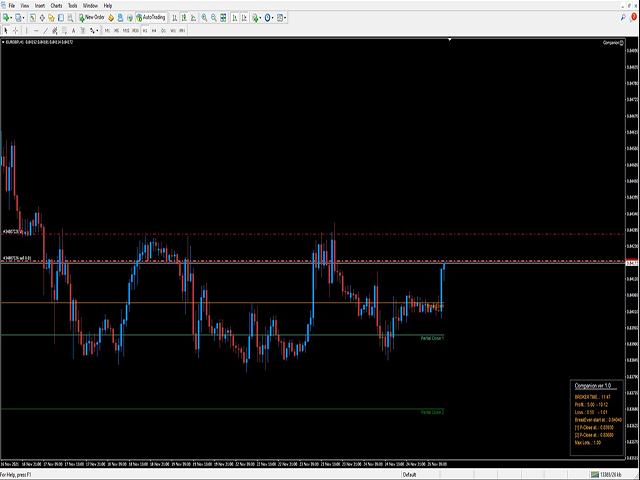The height and width of the screenshot is (480, 640).
Task: Expand the Periods dropdown arrow
Action: pyautogui.click(x=273, y=18)
